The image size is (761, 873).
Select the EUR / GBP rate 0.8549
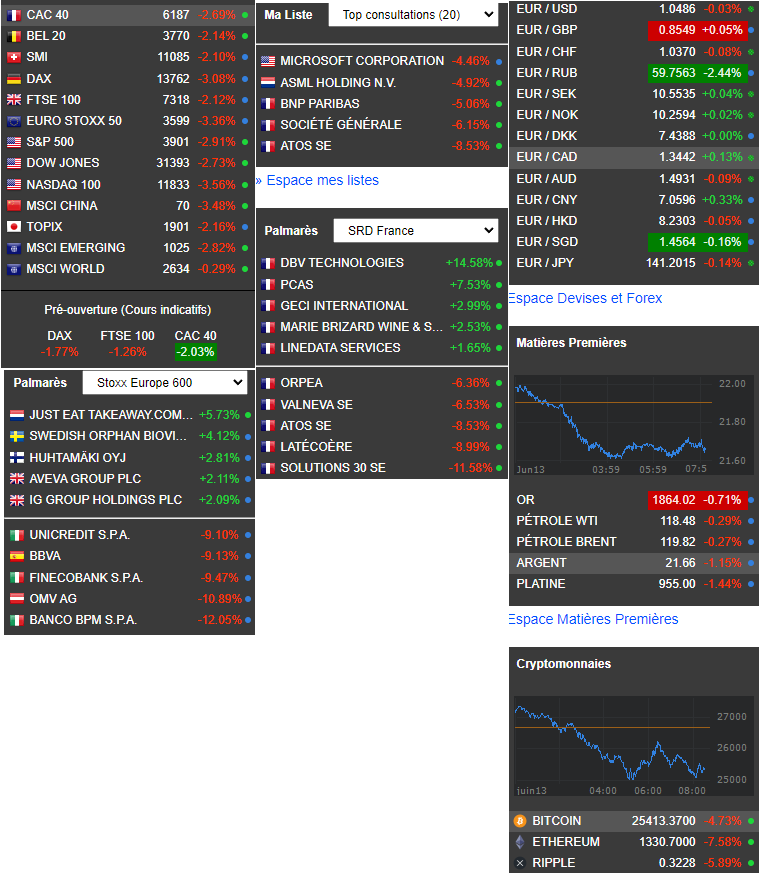pos(677,30)
